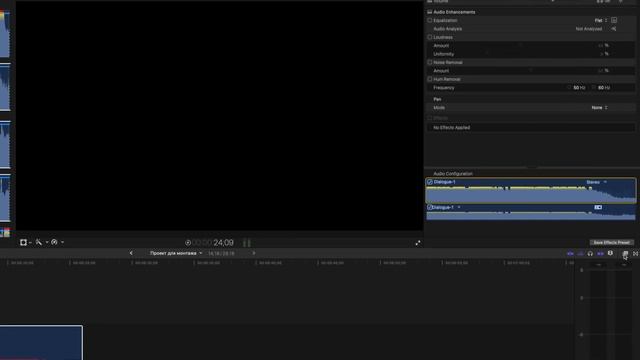Enable the Loudness checkbox

coord(429,37)
